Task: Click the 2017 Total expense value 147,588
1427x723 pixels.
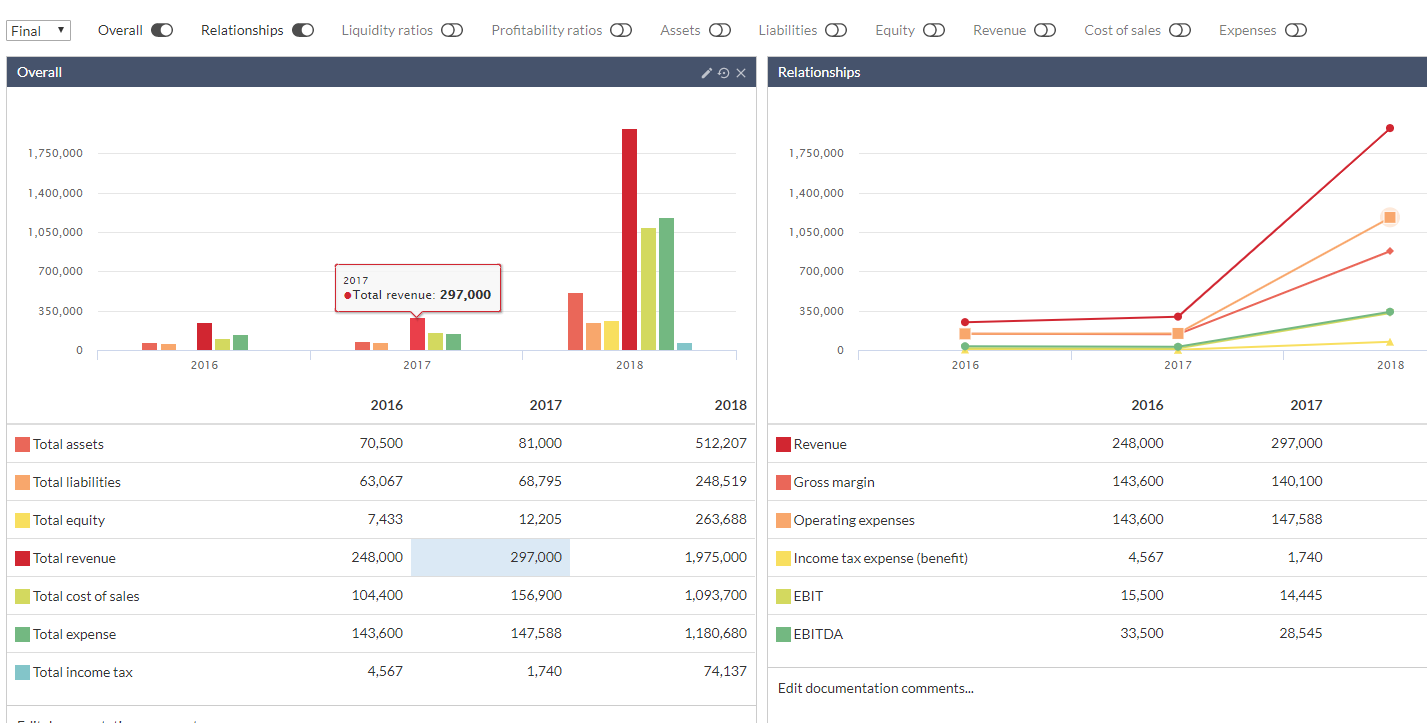Action: (536, 634)
